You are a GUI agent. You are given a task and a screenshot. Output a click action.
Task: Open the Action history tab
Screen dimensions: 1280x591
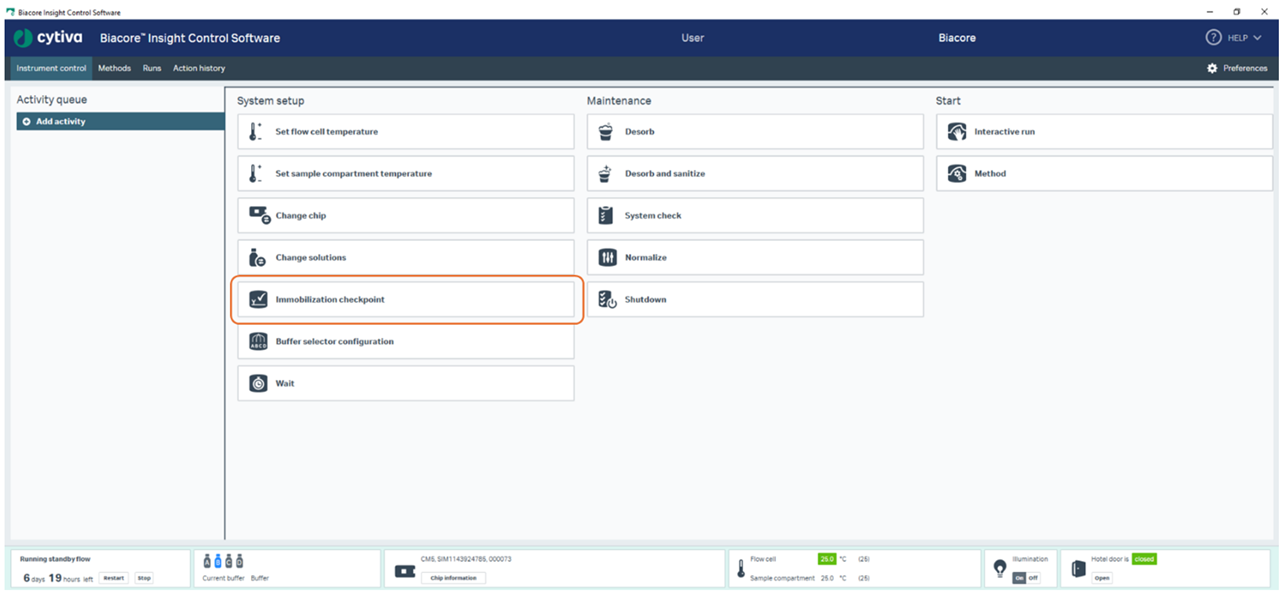click(199, 68)
